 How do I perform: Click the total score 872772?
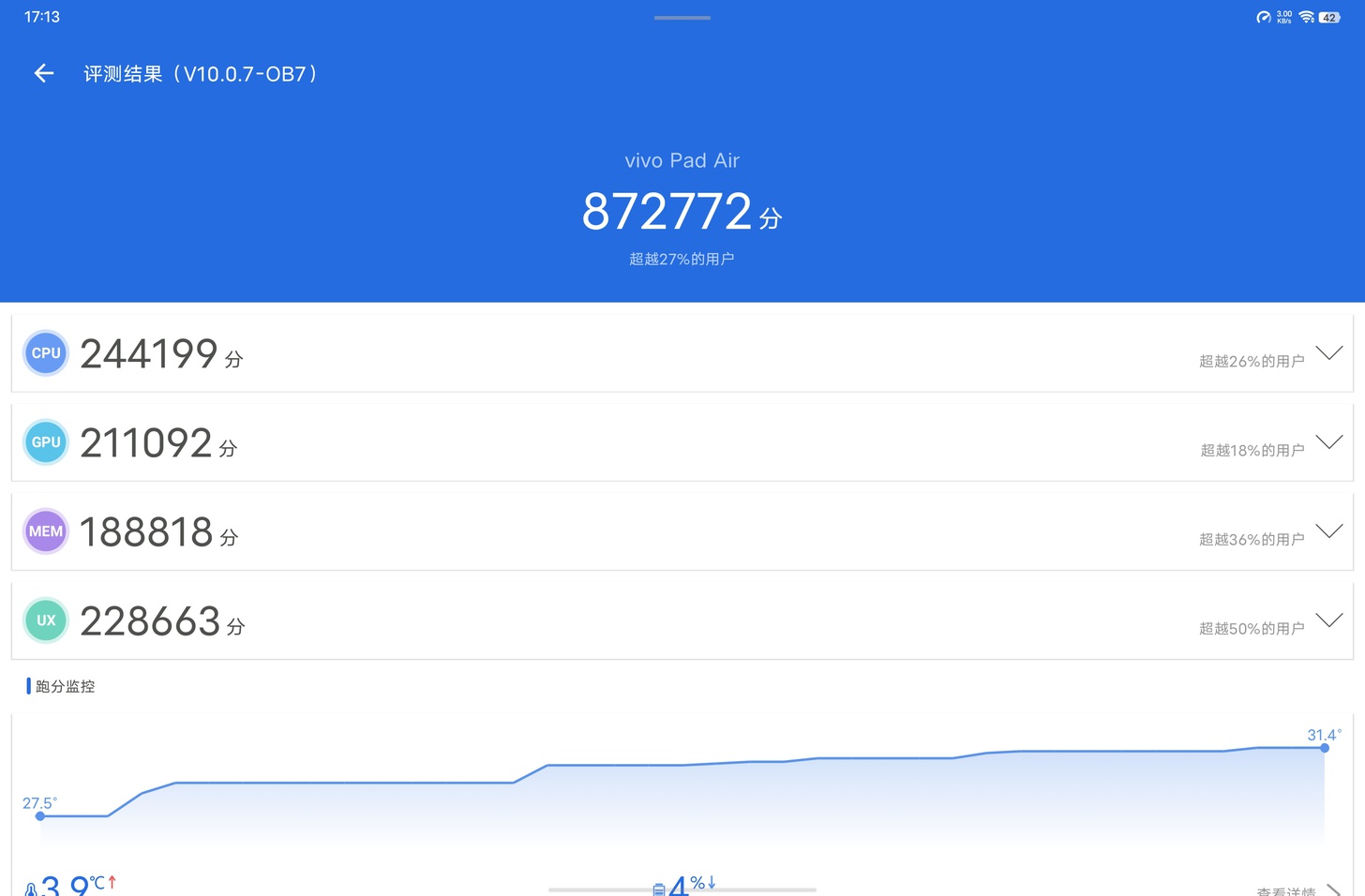[x=667, y=211]
